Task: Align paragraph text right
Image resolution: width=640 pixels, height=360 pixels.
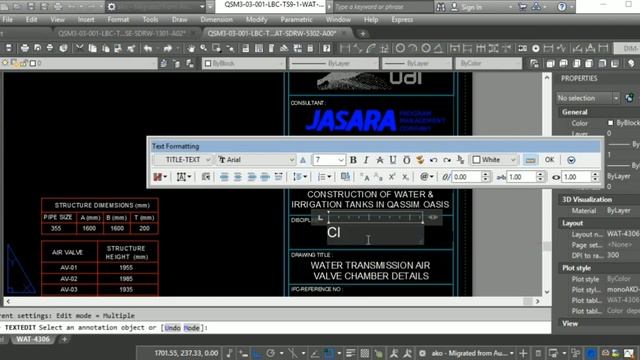Action: point(251,177)
